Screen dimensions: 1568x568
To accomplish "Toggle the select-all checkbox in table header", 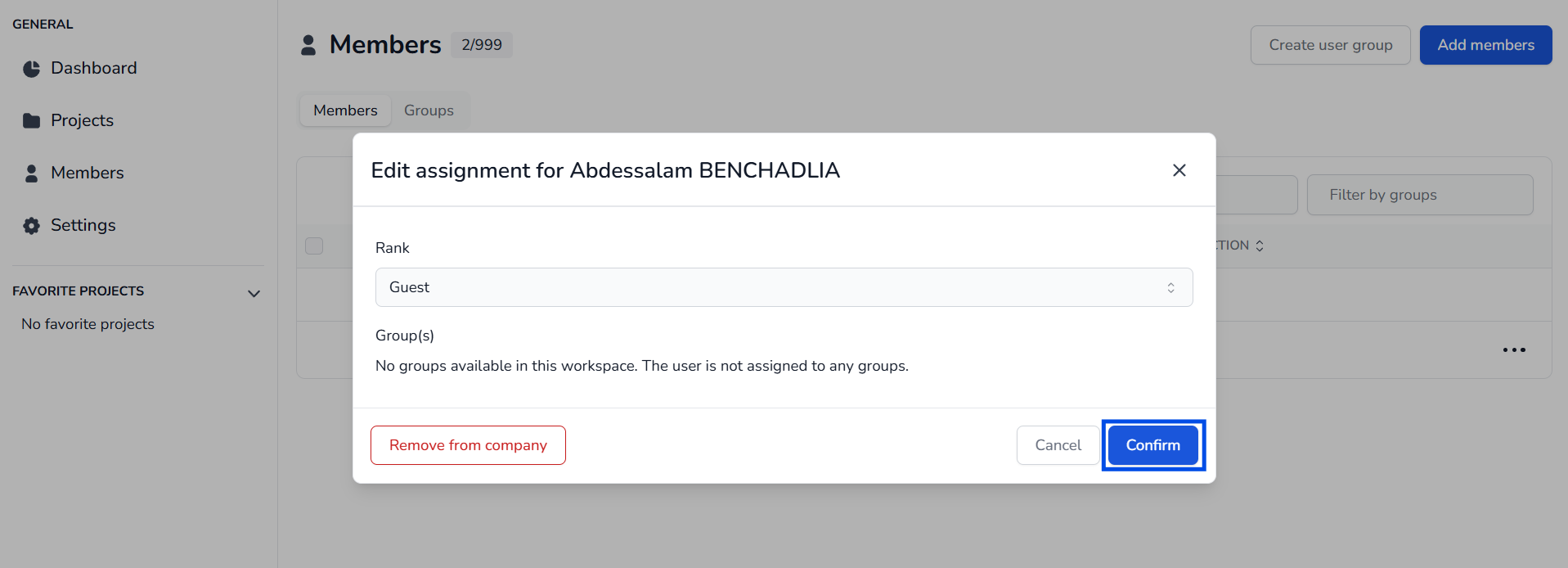I will point(314,246).
